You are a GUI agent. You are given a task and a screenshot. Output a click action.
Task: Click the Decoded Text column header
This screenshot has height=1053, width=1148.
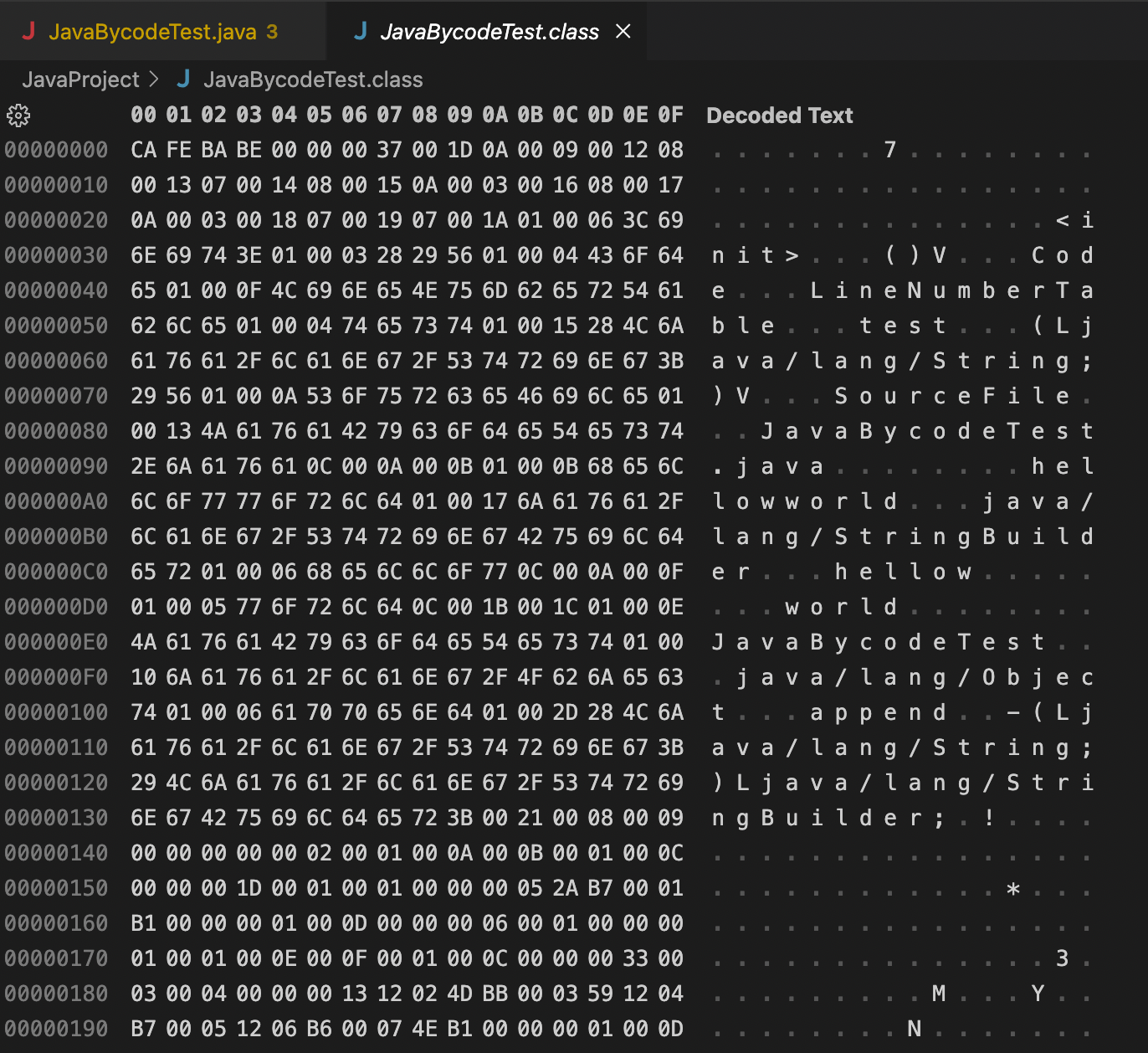(780, 116)
